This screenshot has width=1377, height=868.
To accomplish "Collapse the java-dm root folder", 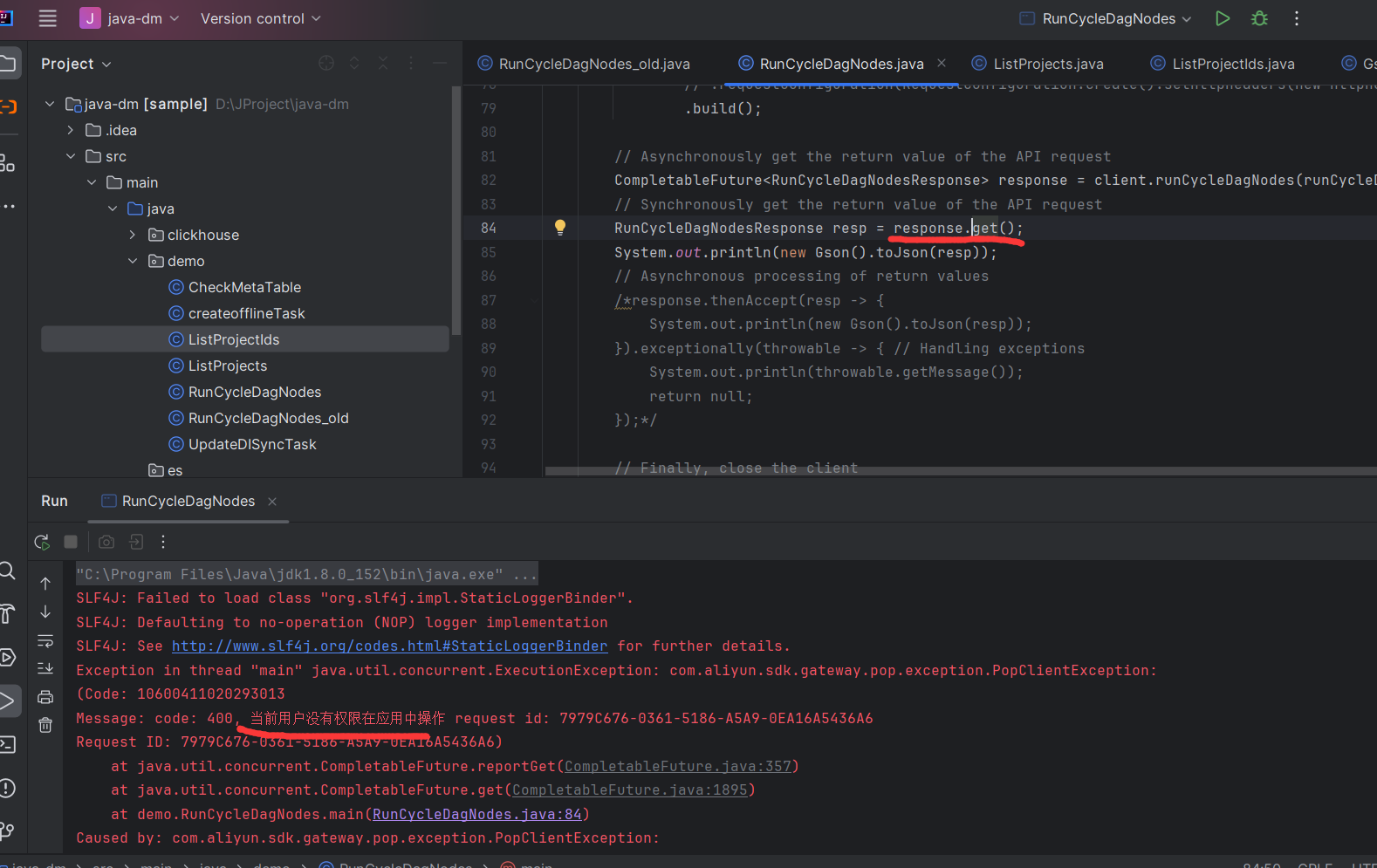I will (x=50, y=104).
